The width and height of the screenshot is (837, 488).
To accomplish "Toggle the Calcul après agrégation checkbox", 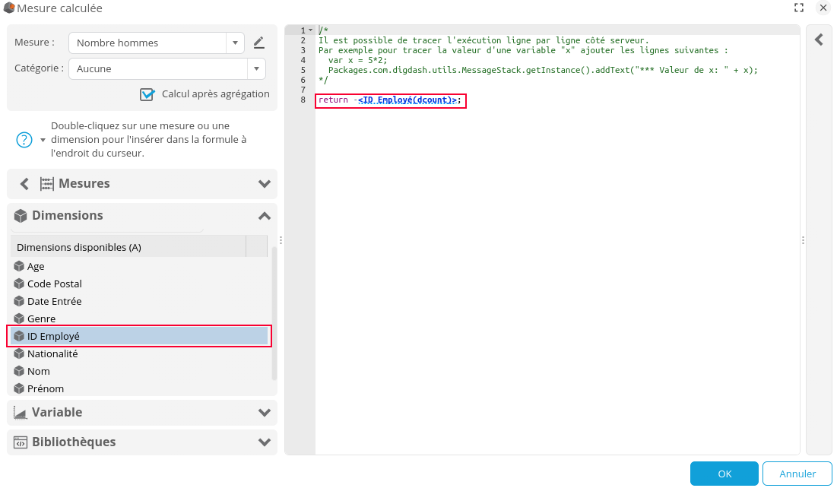I will (x=148, y=94).
